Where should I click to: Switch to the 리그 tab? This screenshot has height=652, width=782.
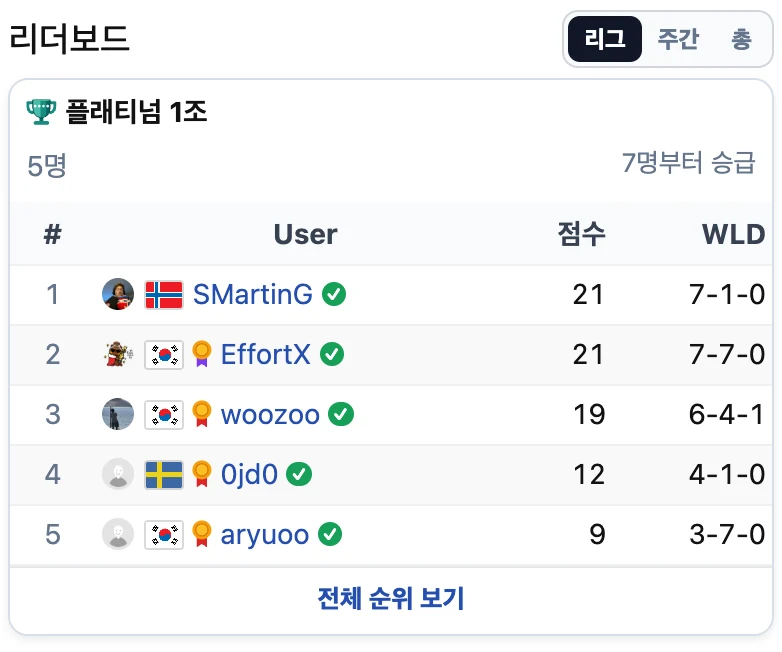pyautogui.click(x=604, y=39)
